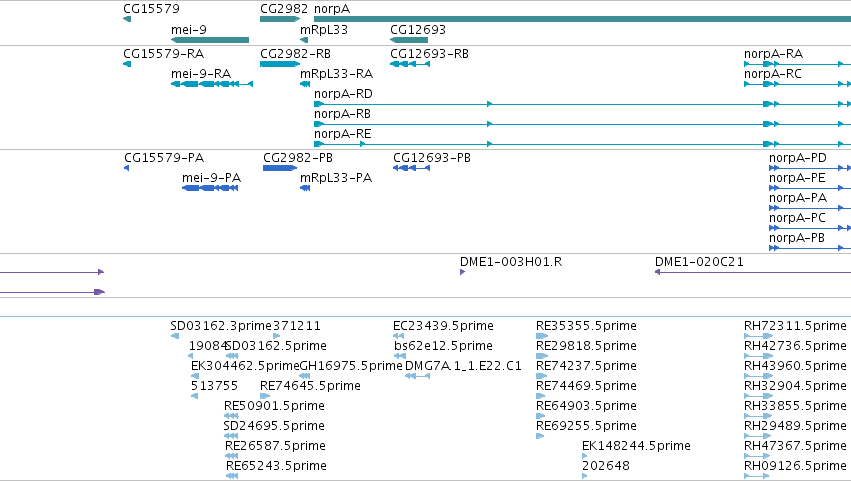Select EST RE74237.5prime
The height and width of the screenshot is (481, 851).
(586, 366)
